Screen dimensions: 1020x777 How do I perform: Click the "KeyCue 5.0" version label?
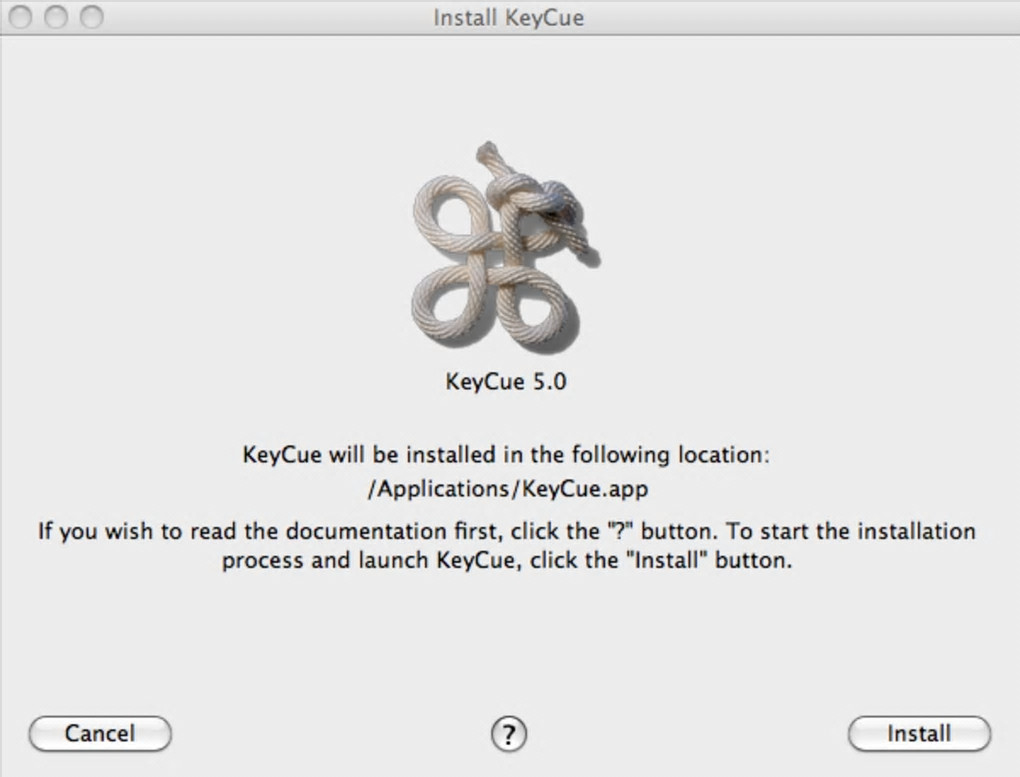pyautogui.click(x=506, y=381)
